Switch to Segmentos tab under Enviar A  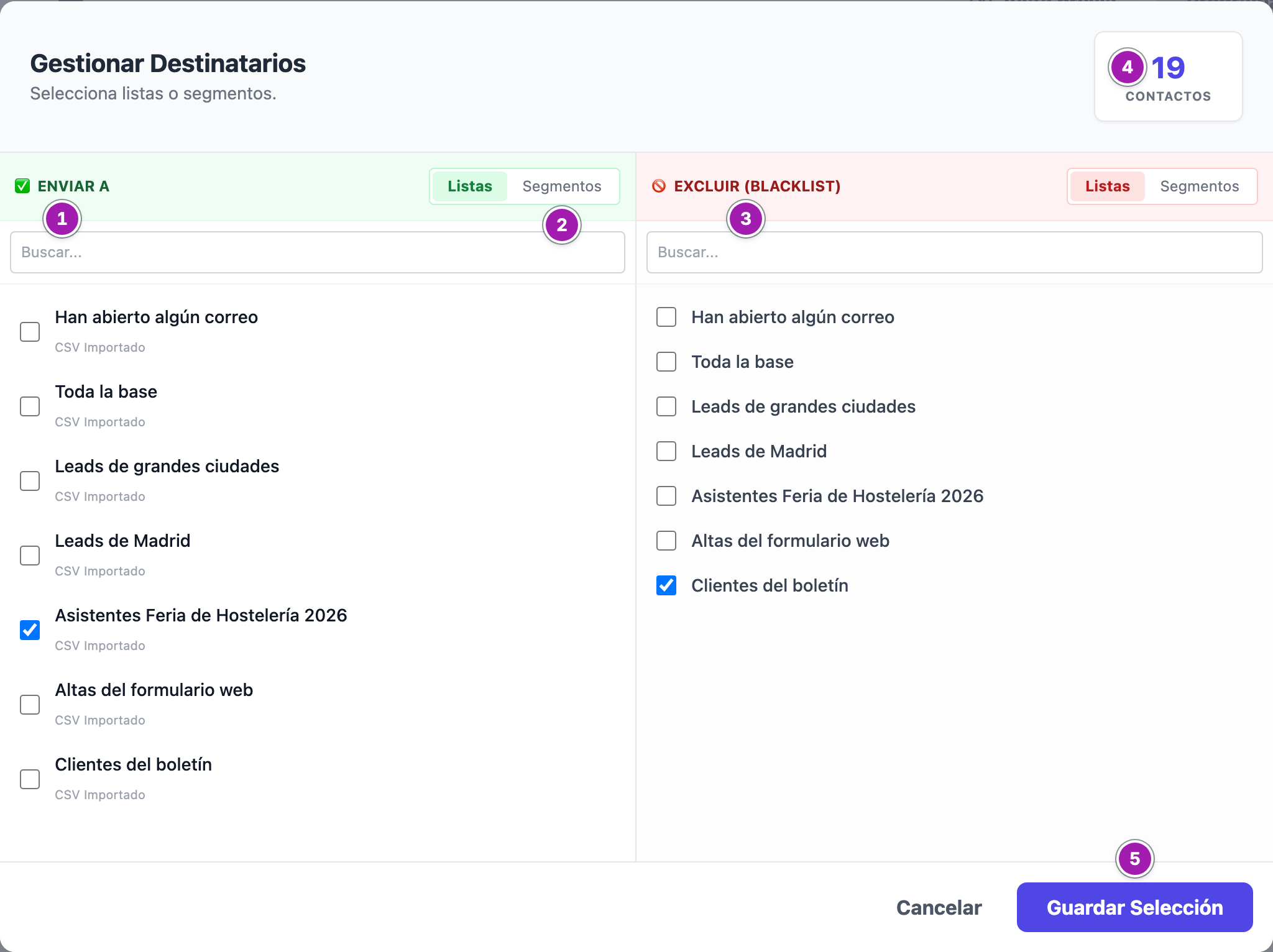click(562, 186)
